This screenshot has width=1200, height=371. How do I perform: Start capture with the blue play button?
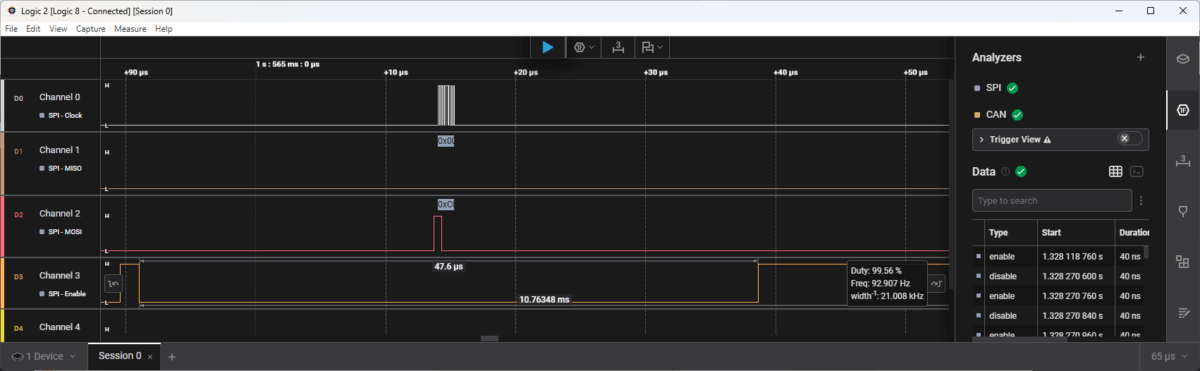tap(547, 47)
